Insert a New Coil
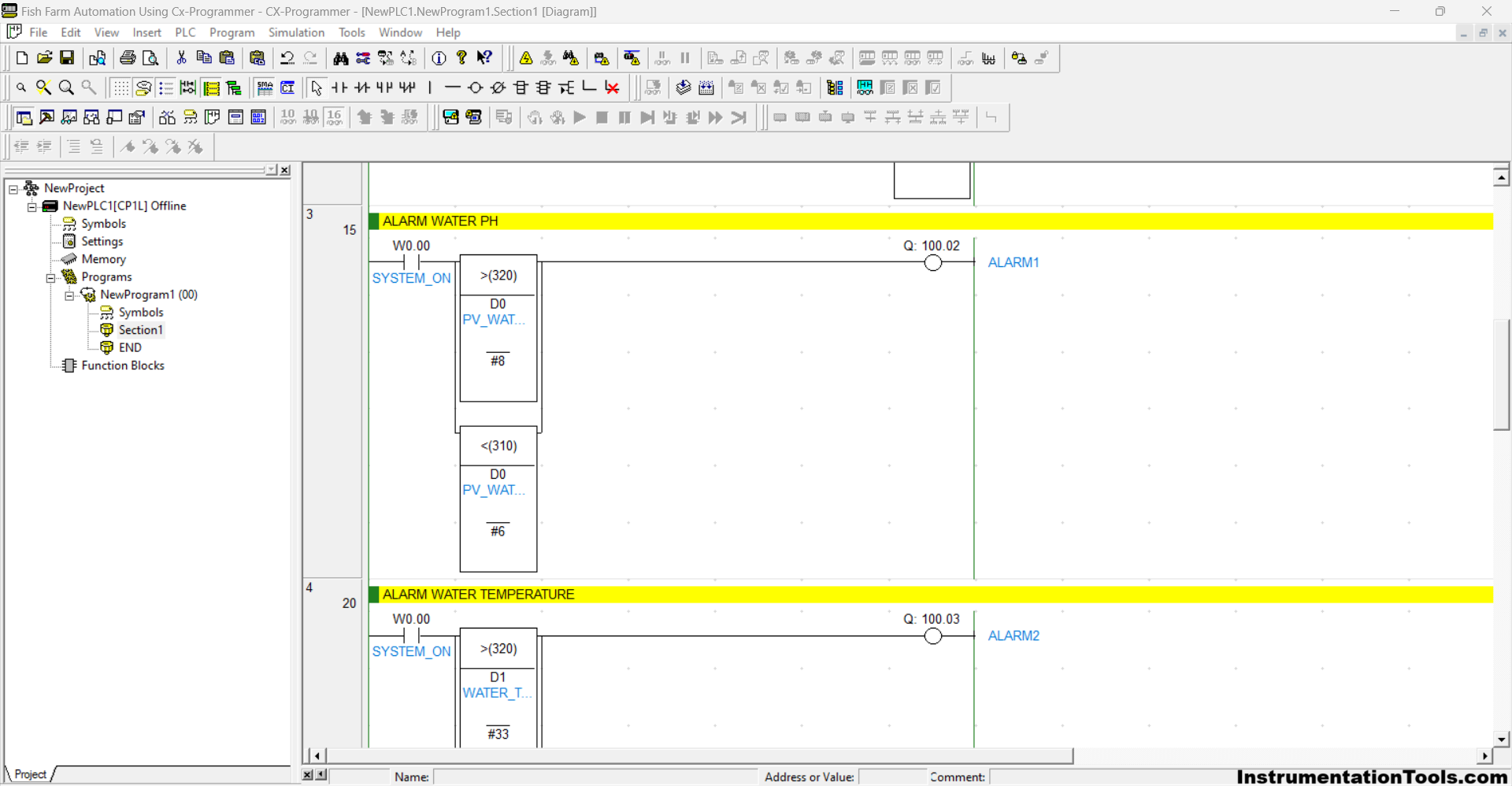 (x=475, y=87)
